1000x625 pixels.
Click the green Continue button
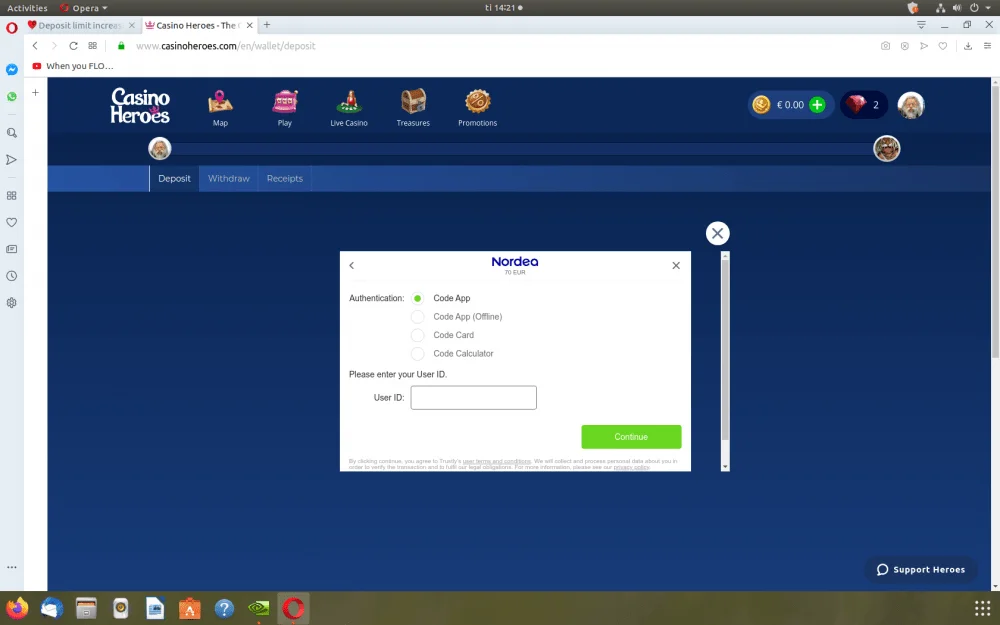pos(631,437)
